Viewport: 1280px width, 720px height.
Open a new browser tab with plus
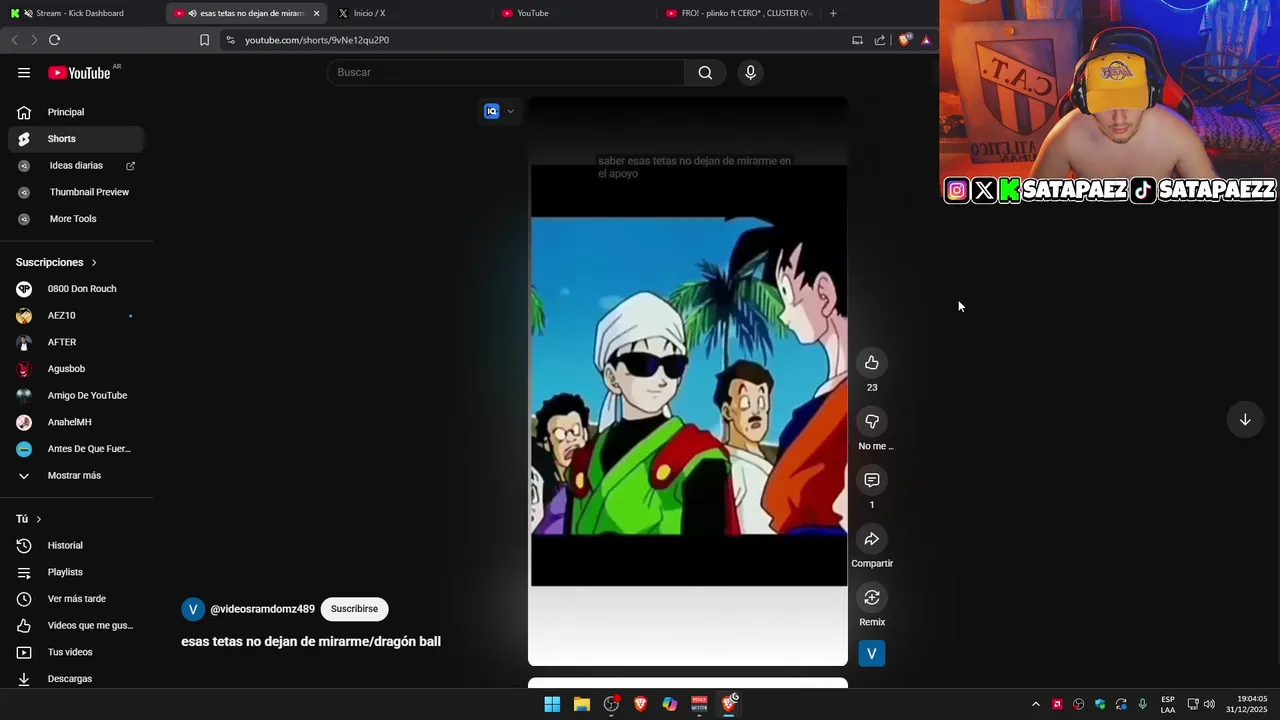tap(833, 13)
